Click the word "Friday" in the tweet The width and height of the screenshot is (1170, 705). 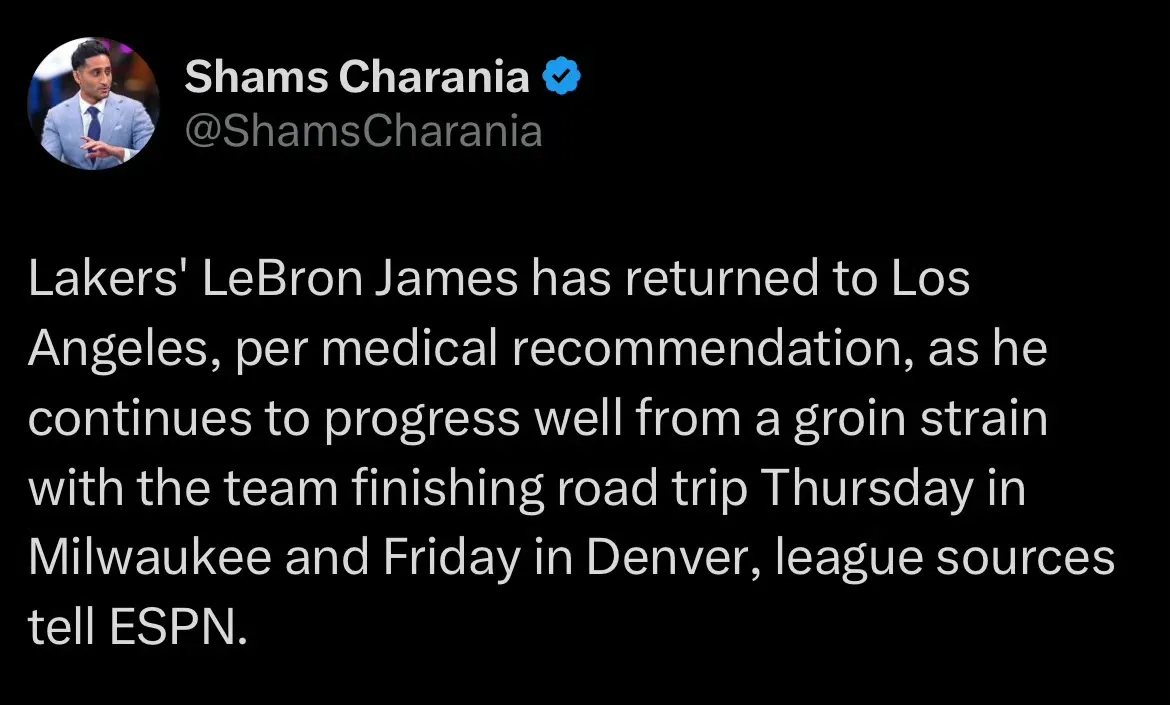[451, 560]
